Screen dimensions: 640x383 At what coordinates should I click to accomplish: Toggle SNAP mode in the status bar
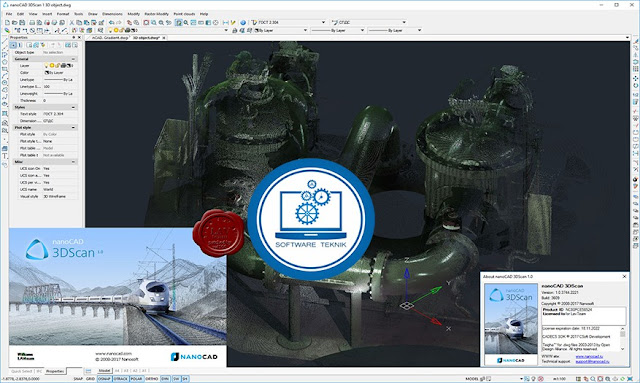click(x=78, y=379)
